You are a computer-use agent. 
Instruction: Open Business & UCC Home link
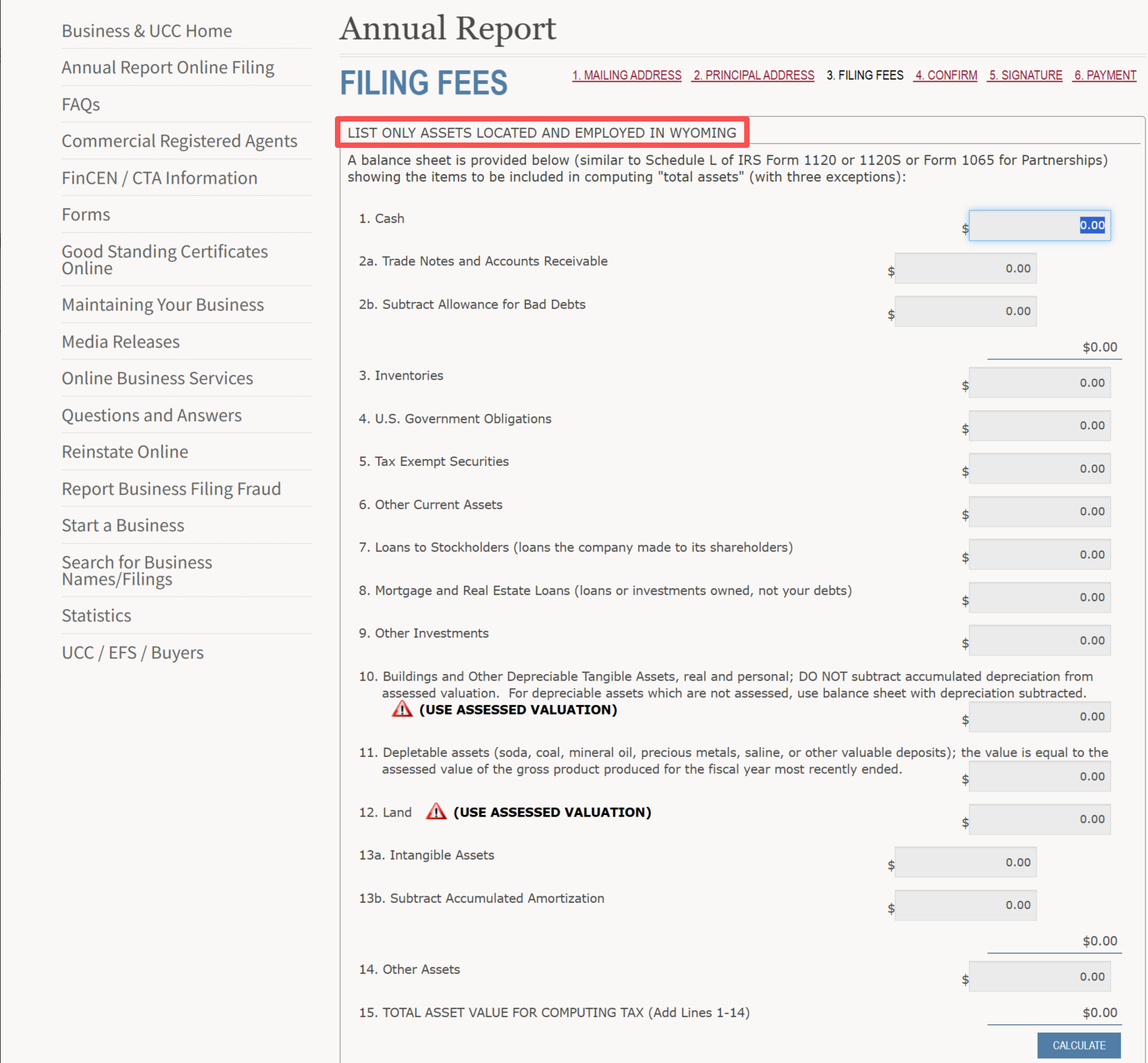pos(147,31)
